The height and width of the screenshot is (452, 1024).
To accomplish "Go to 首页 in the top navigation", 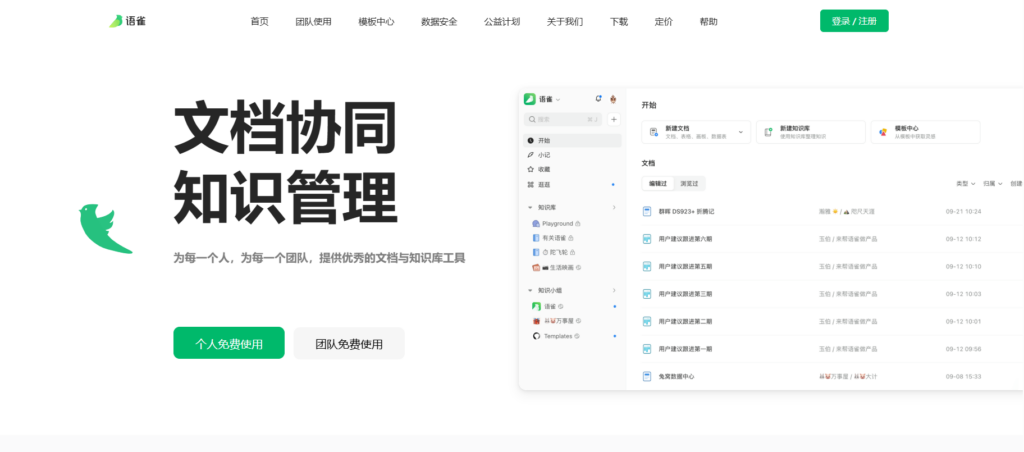I will point(259,22).
